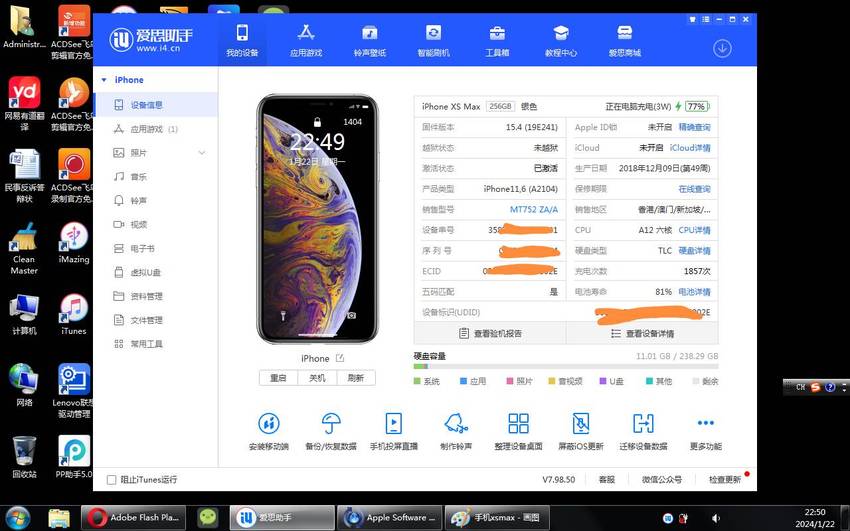Click the skin shirt icon in title bar

692,20
